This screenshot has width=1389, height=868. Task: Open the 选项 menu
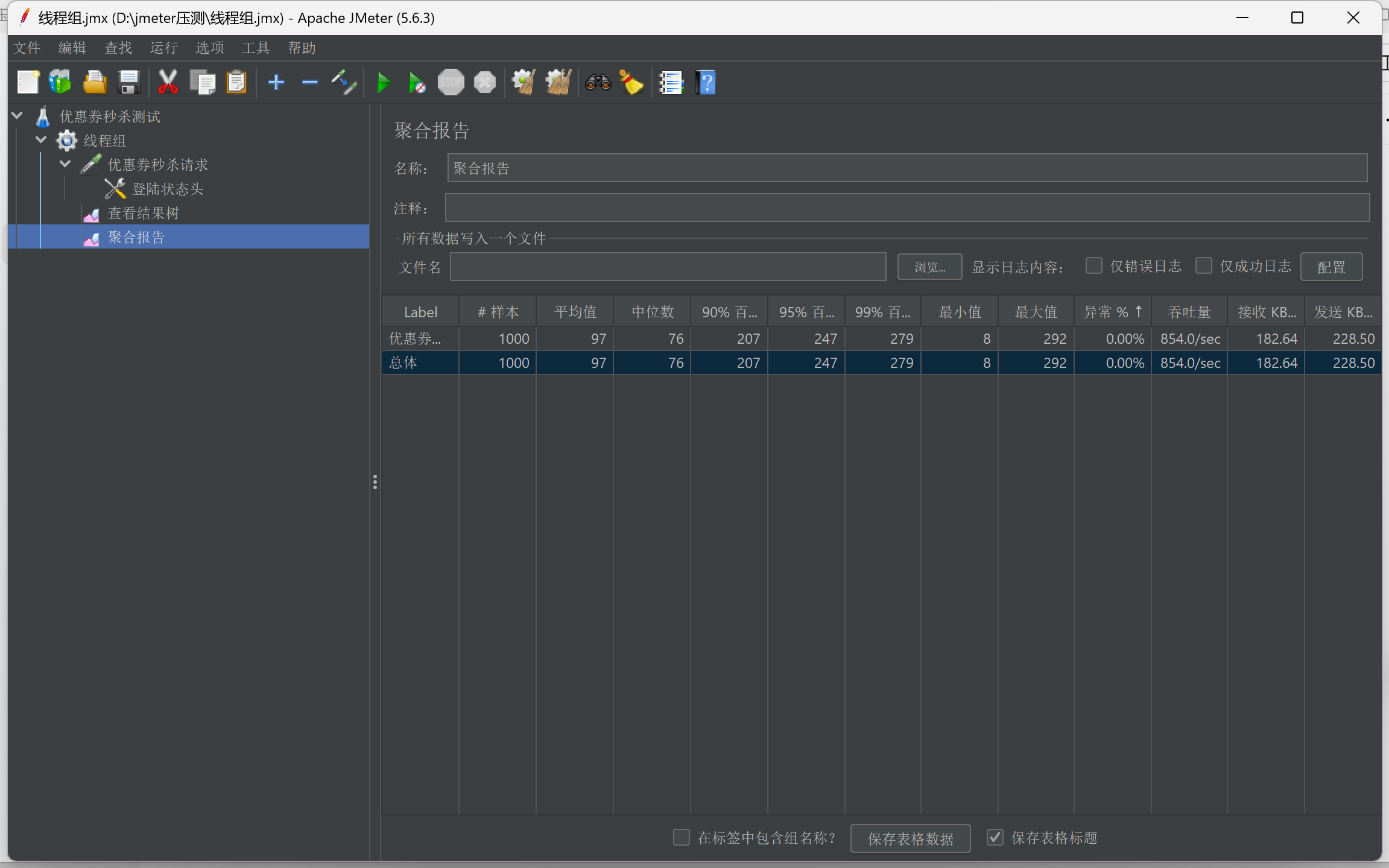point(209,48)
